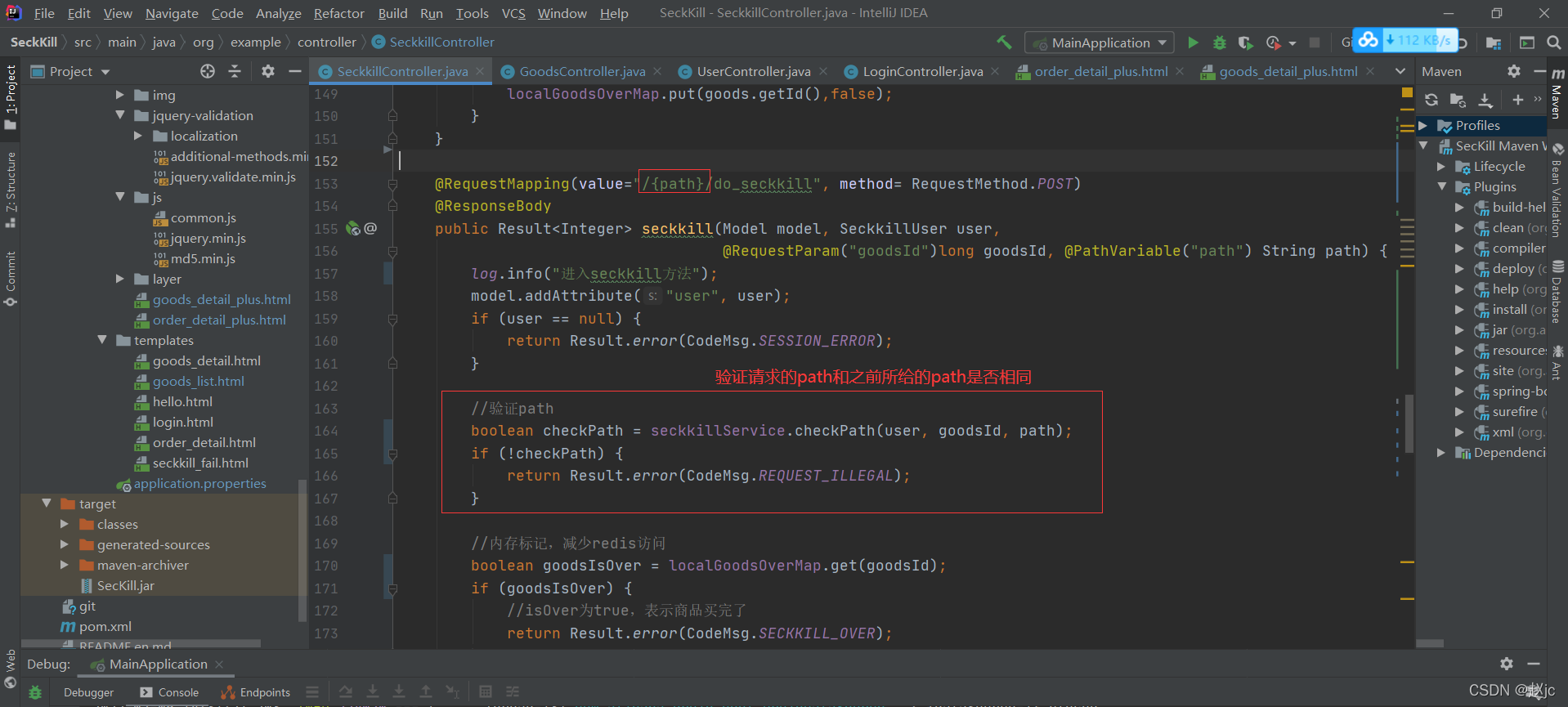
Task: Click the profiler run icon
Action: tap(1273, 43)
